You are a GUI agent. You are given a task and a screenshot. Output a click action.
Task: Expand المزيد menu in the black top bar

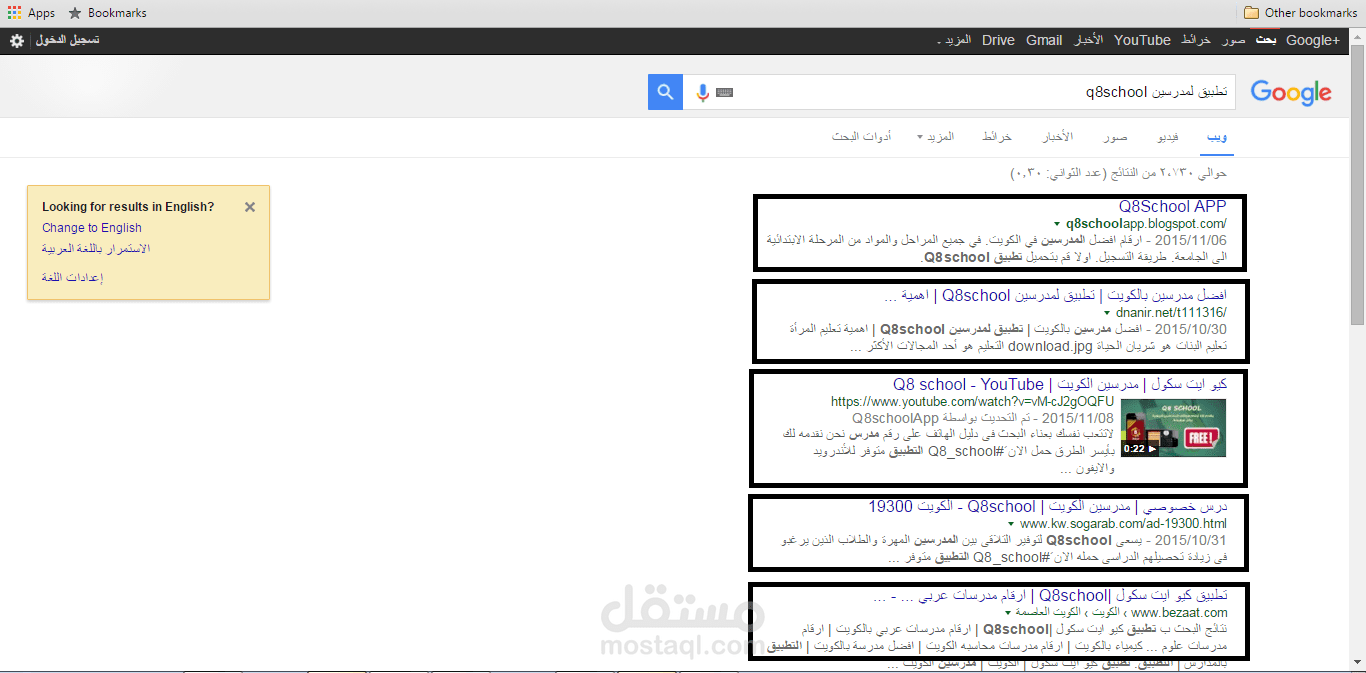[954, 40]
